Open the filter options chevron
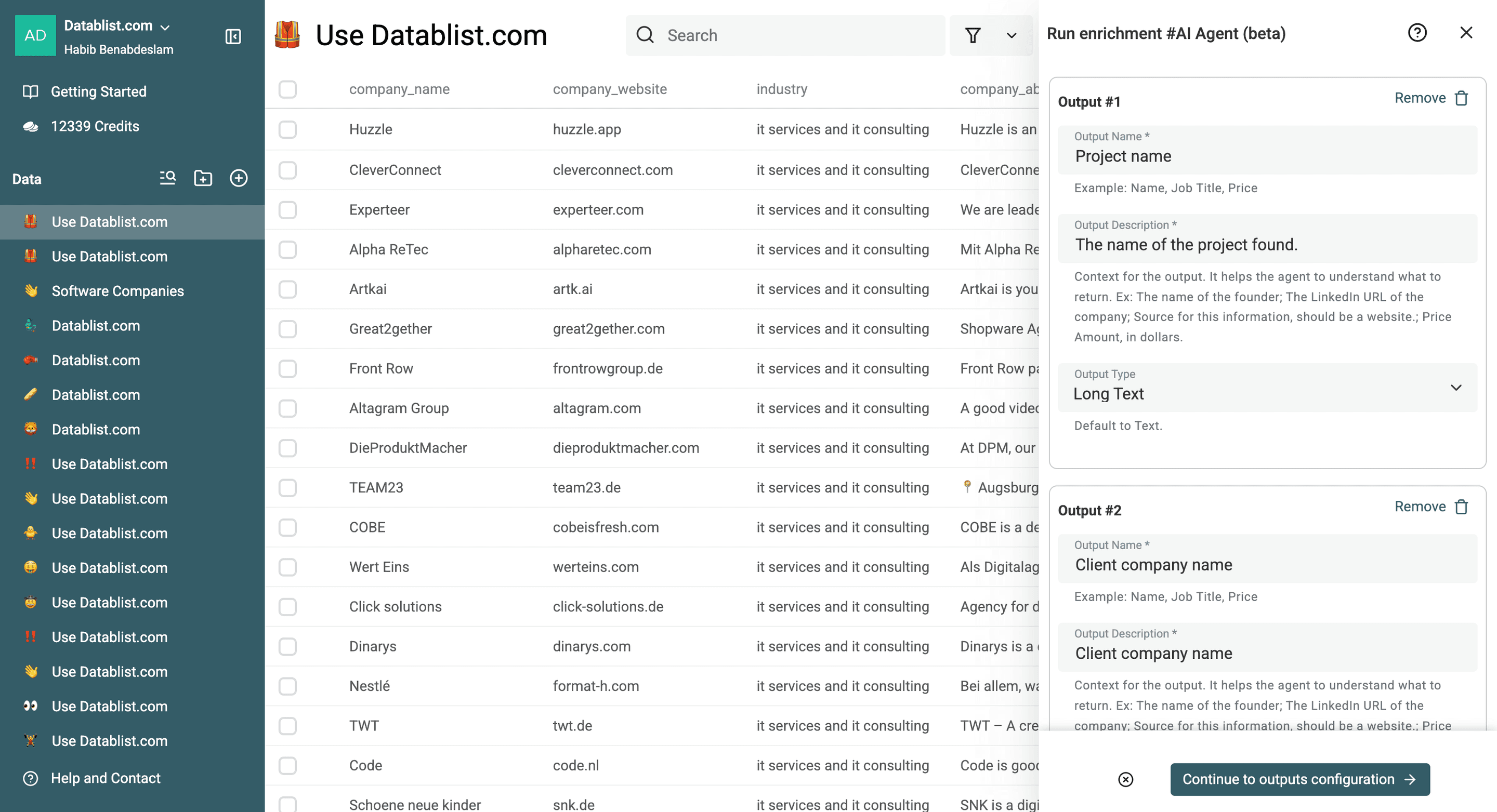 point(1012,35)
